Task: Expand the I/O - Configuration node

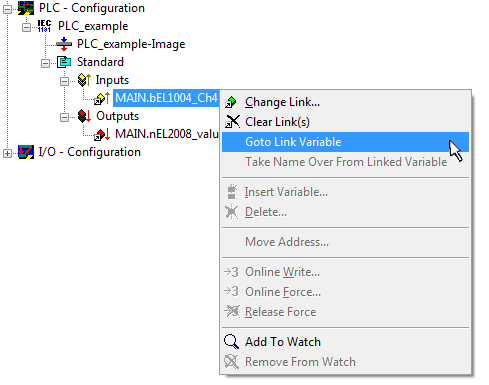Action: (7, 153)
